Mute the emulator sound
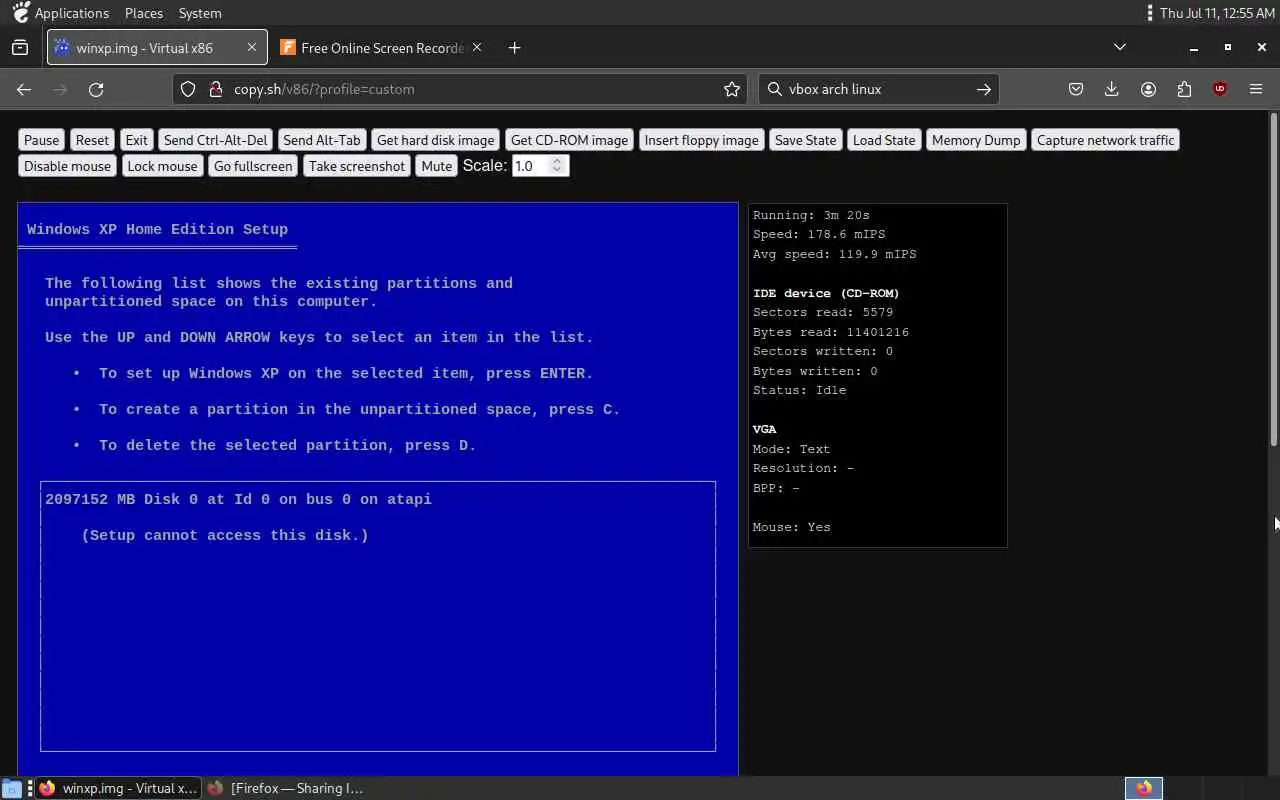Screen dimensions: 1280x800 437,166
